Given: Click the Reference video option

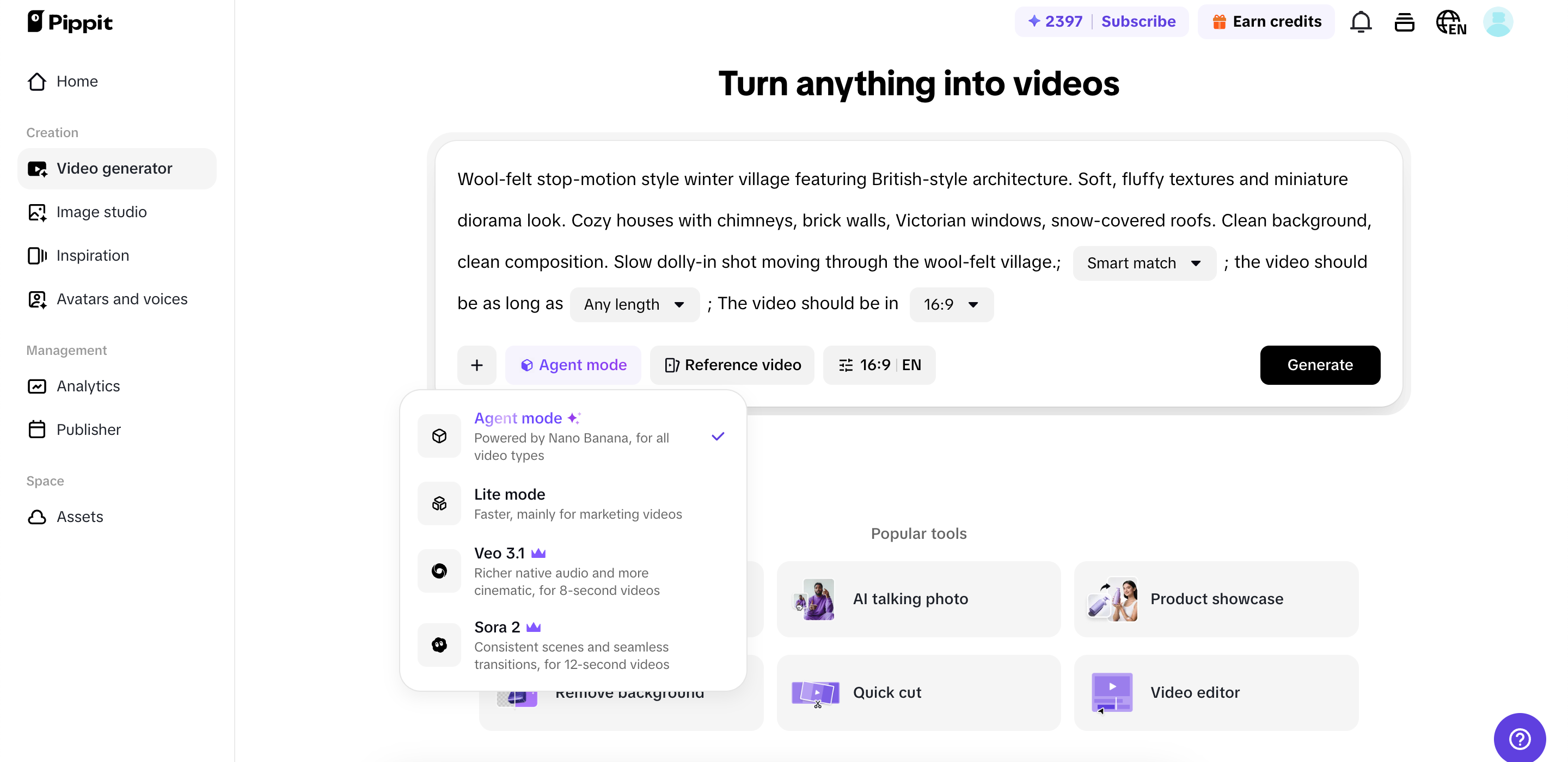Looking at the screenshot, I should (732, 365).
